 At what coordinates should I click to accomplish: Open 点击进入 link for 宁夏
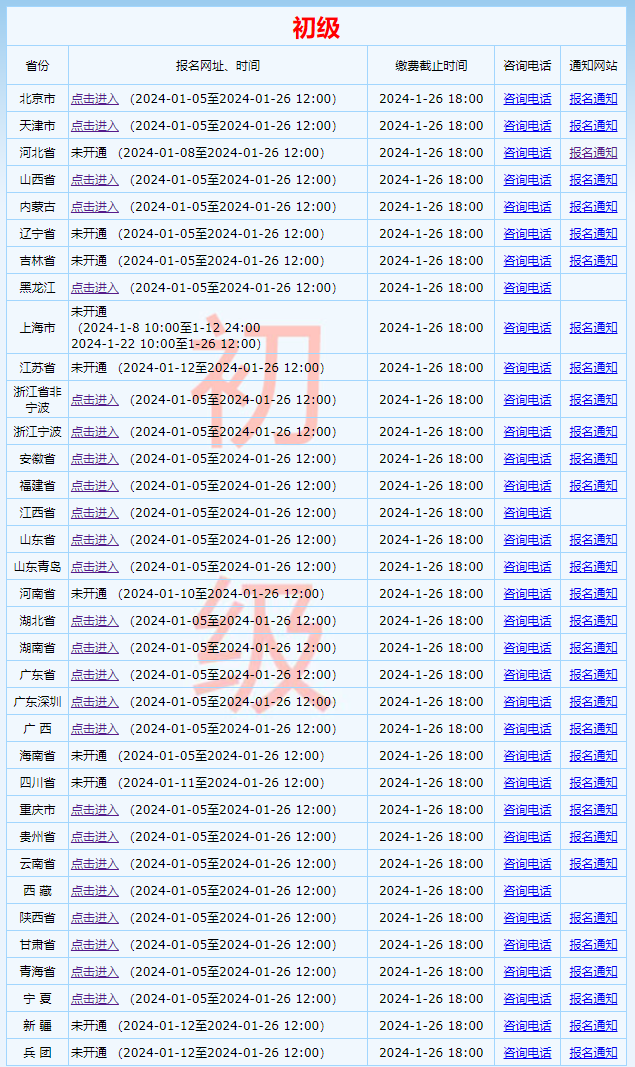point(95,999)
